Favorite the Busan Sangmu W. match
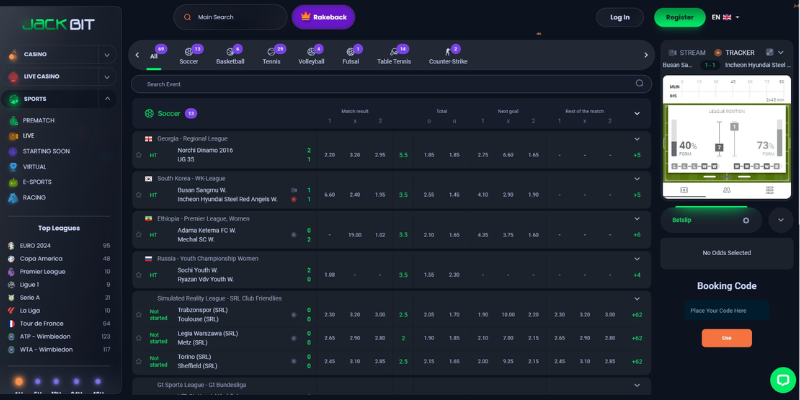The width and height of the screenshot is (800, 400). 138,195
